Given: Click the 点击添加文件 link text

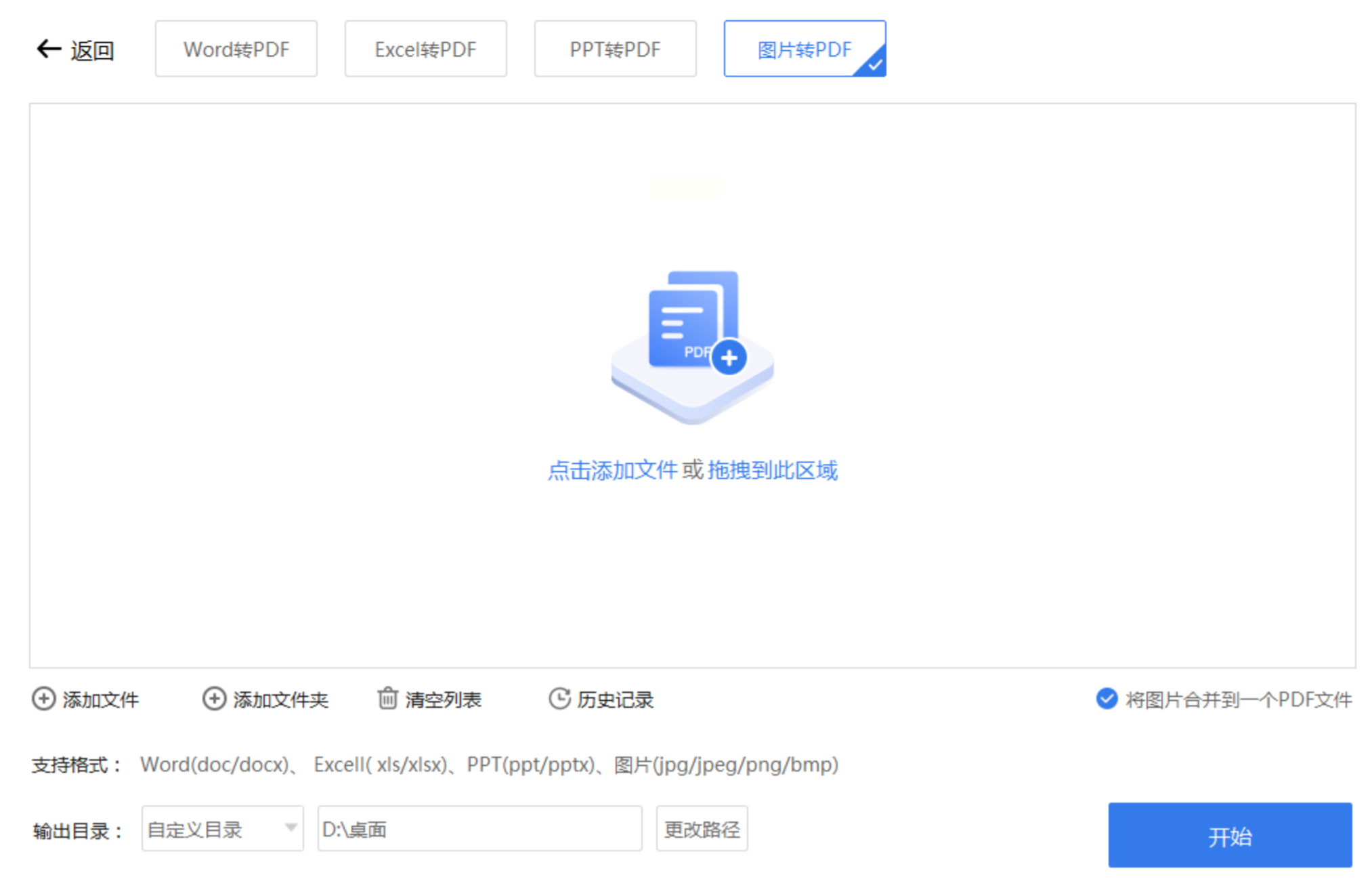Looking at the screenshot, I should pos(612,471).
